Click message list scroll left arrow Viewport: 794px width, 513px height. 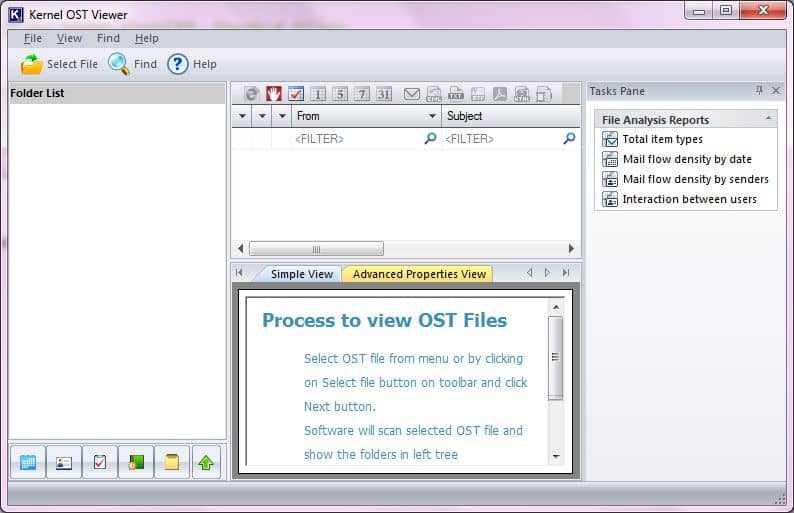point(241,249)
